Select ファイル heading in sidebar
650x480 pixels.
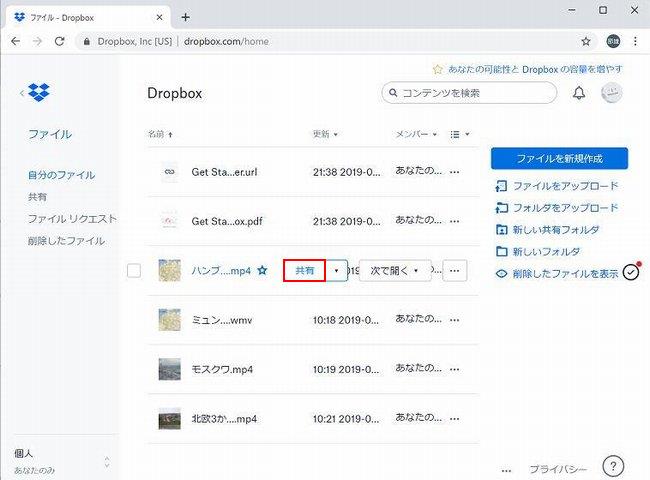click(x=50, y=134)
